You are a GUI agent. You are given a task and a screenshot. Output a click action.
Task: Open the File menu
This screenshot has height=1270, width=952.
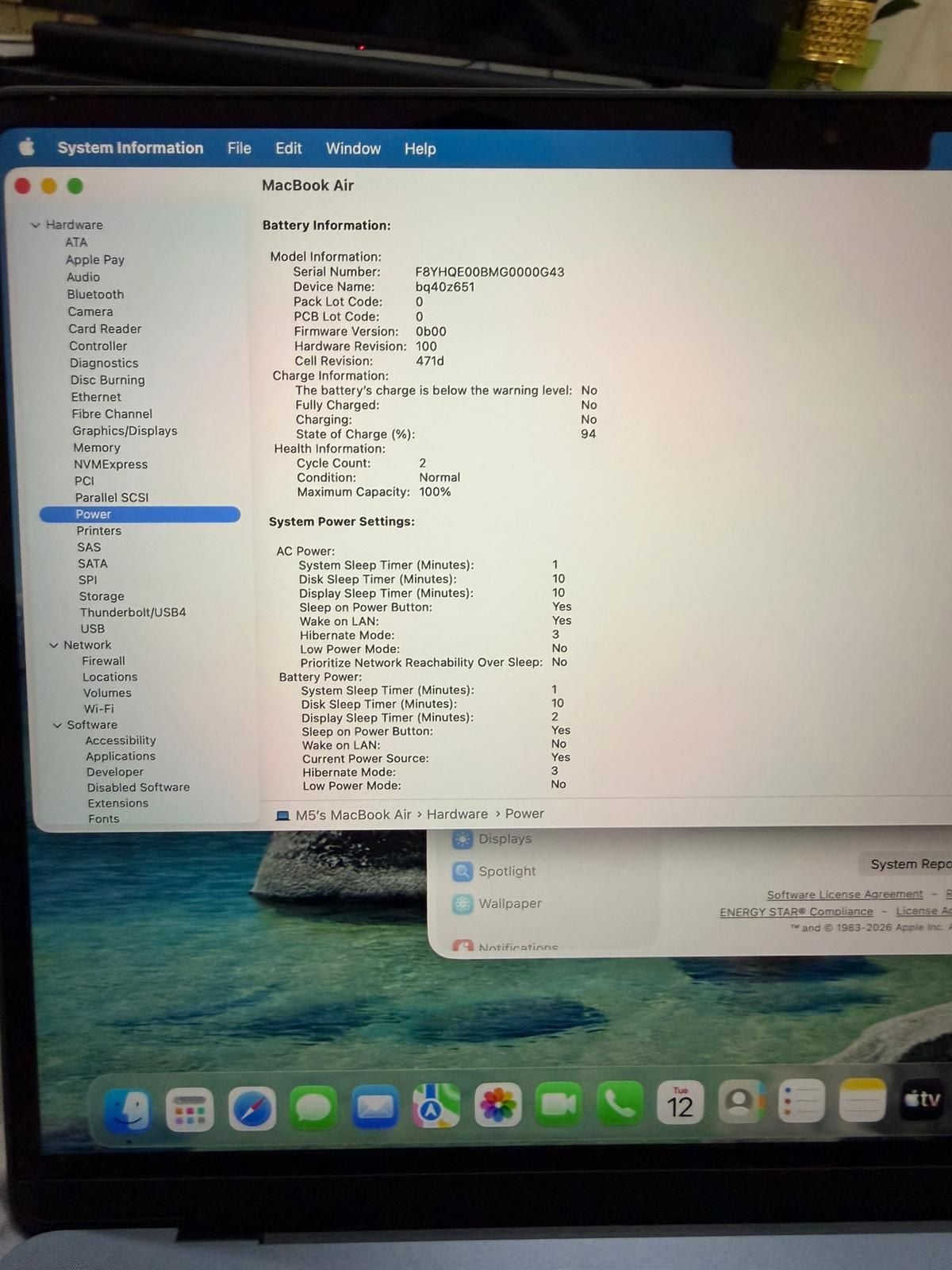coord(239,148)
